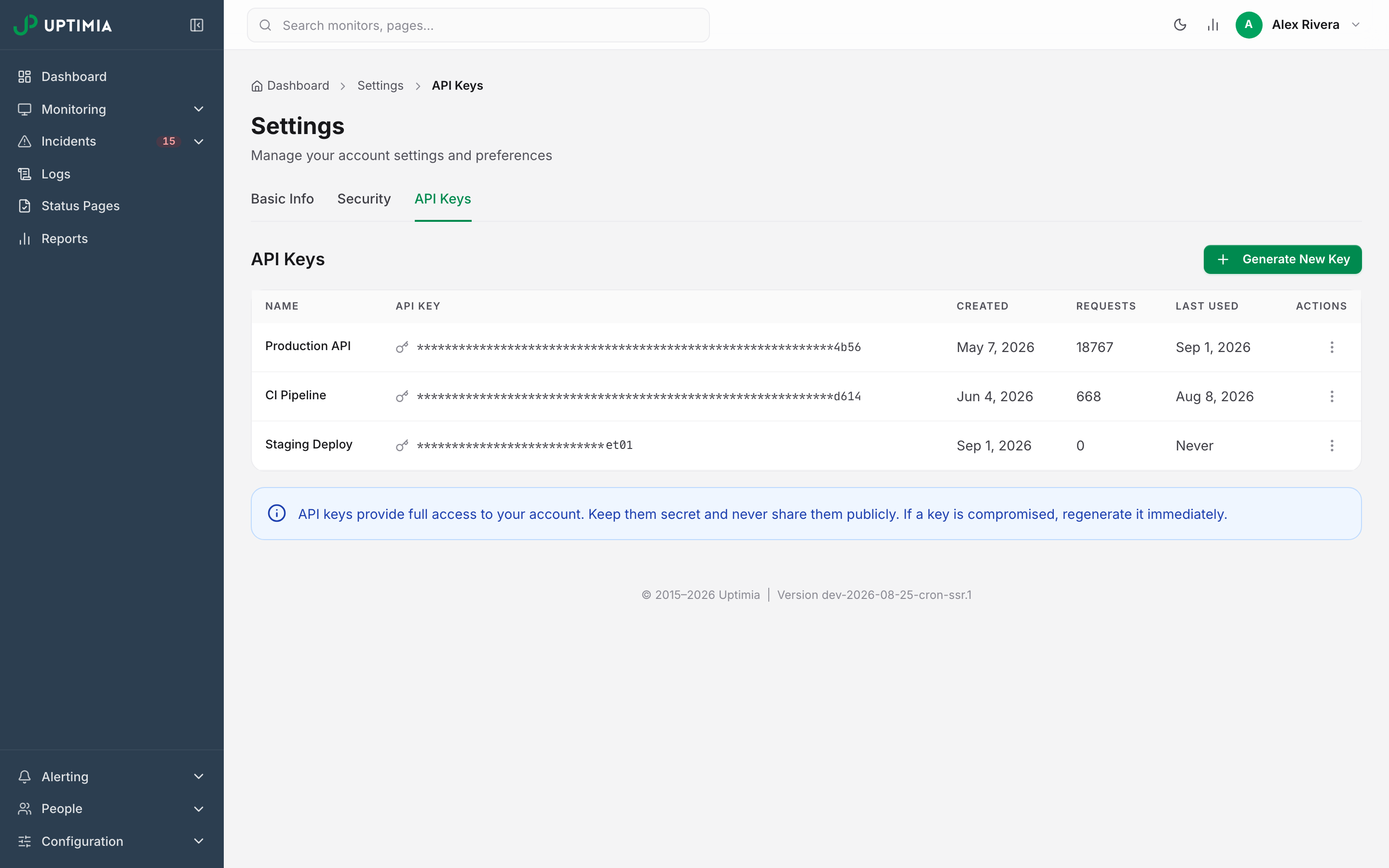Click the Configuration sidebar item
The height and width of the screenshot is (868, 1389).
point(112,841)
